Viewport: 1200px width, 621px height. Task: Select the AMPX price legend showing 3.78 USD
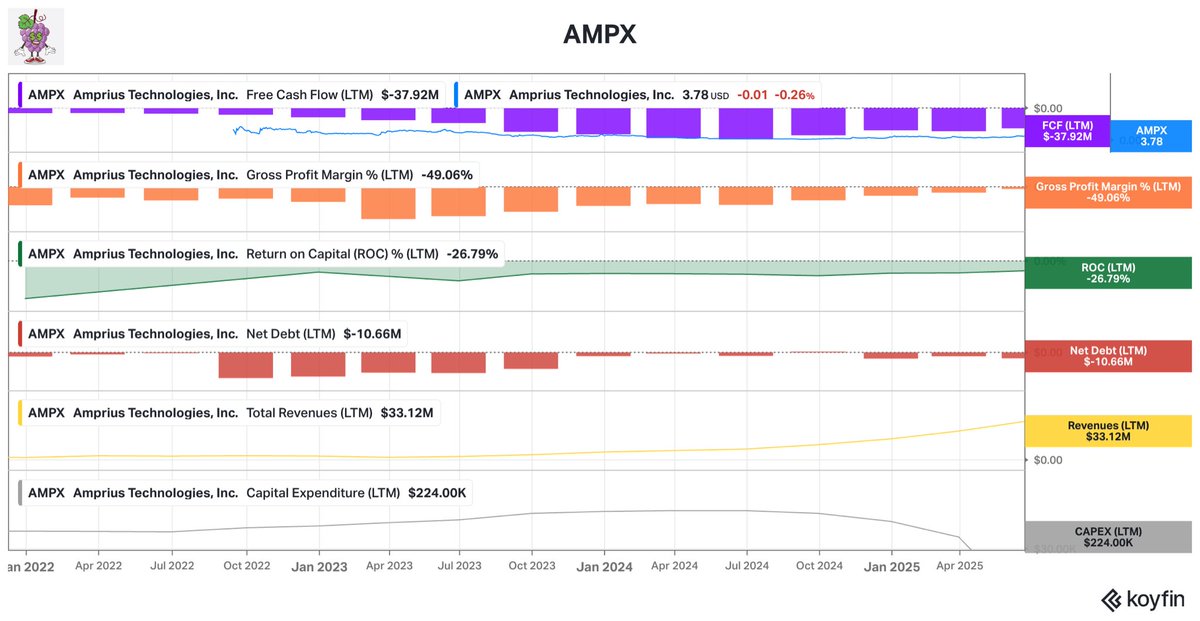click(636, 95)
